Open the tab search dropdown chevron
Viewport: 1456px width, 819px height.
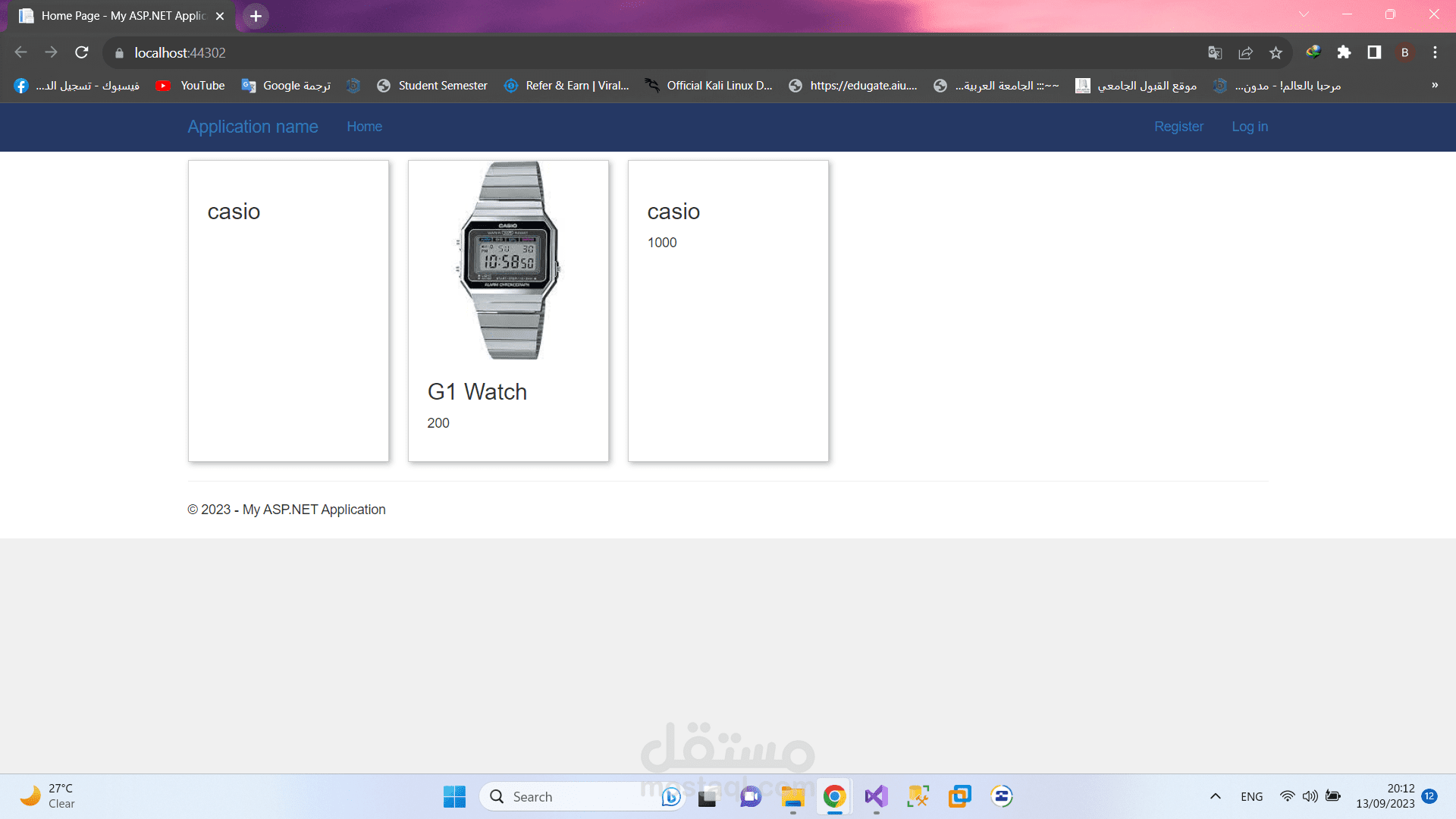(x=1304, y=14)
